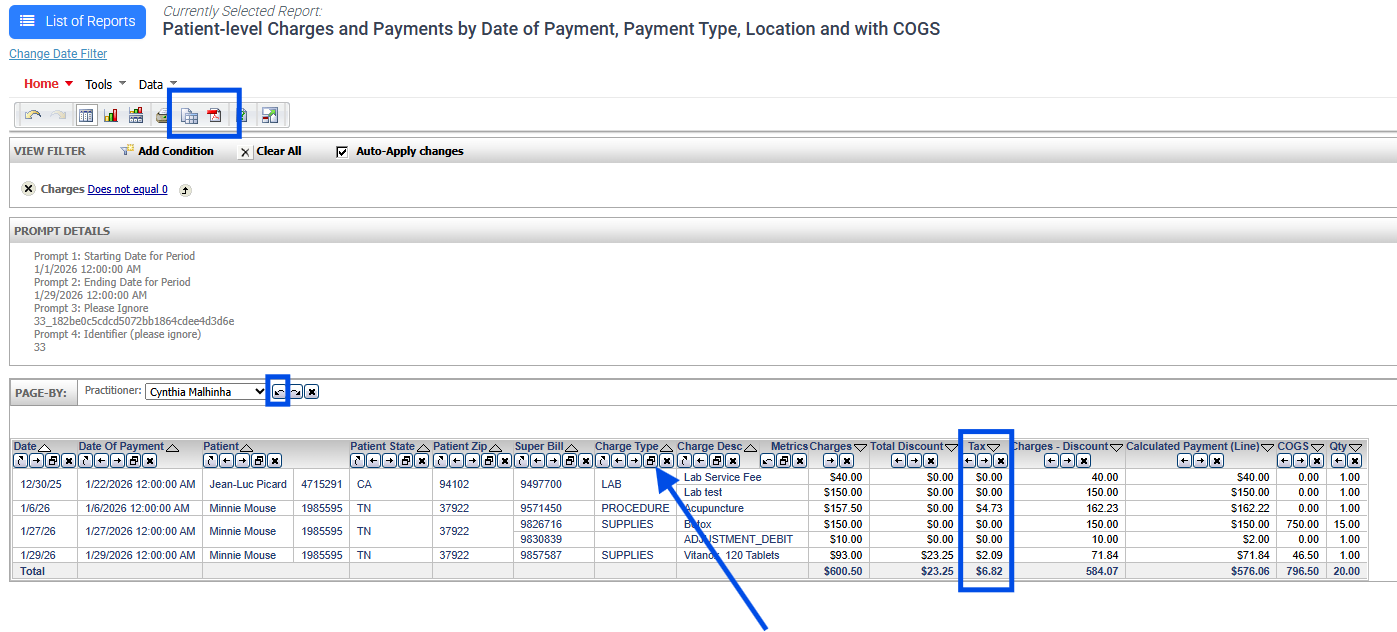The image size is (1397, 632).
Task: Click the Charge Desc column header
Action: 709,446
